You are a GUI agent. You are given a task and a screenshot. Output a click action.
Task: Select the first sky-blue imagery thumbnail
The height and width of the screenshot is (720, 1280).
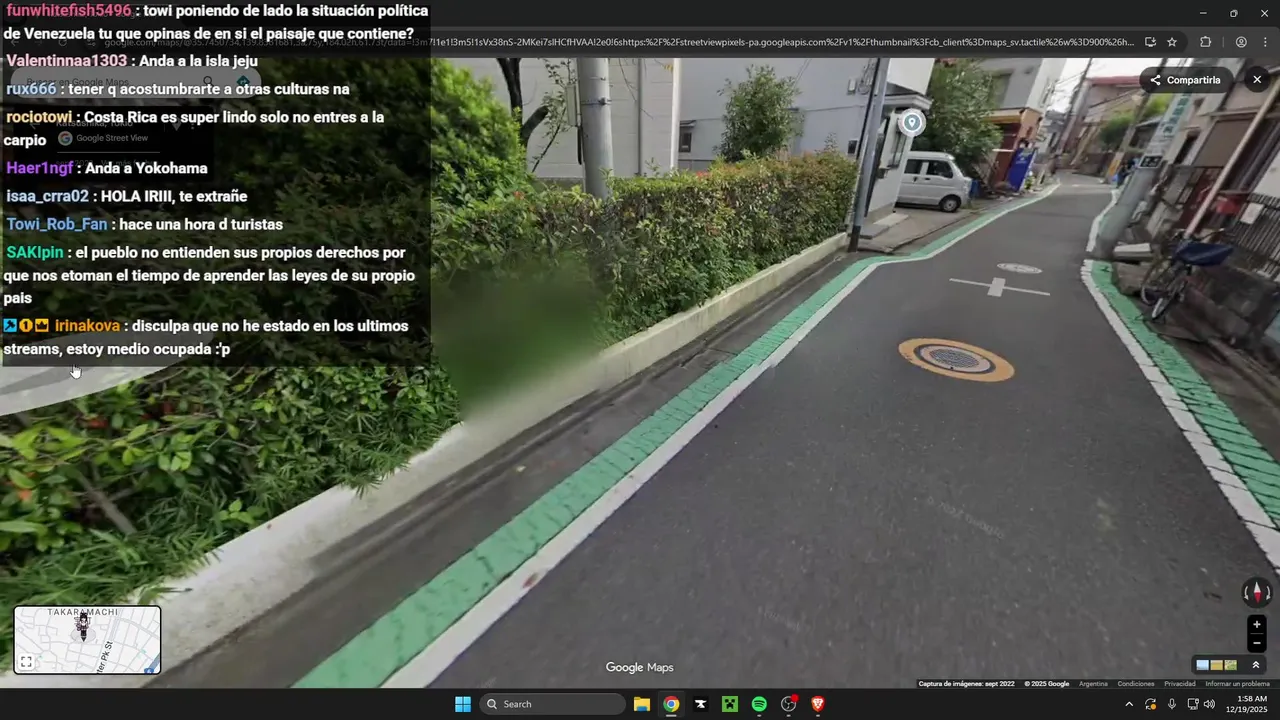(1203, 665)
